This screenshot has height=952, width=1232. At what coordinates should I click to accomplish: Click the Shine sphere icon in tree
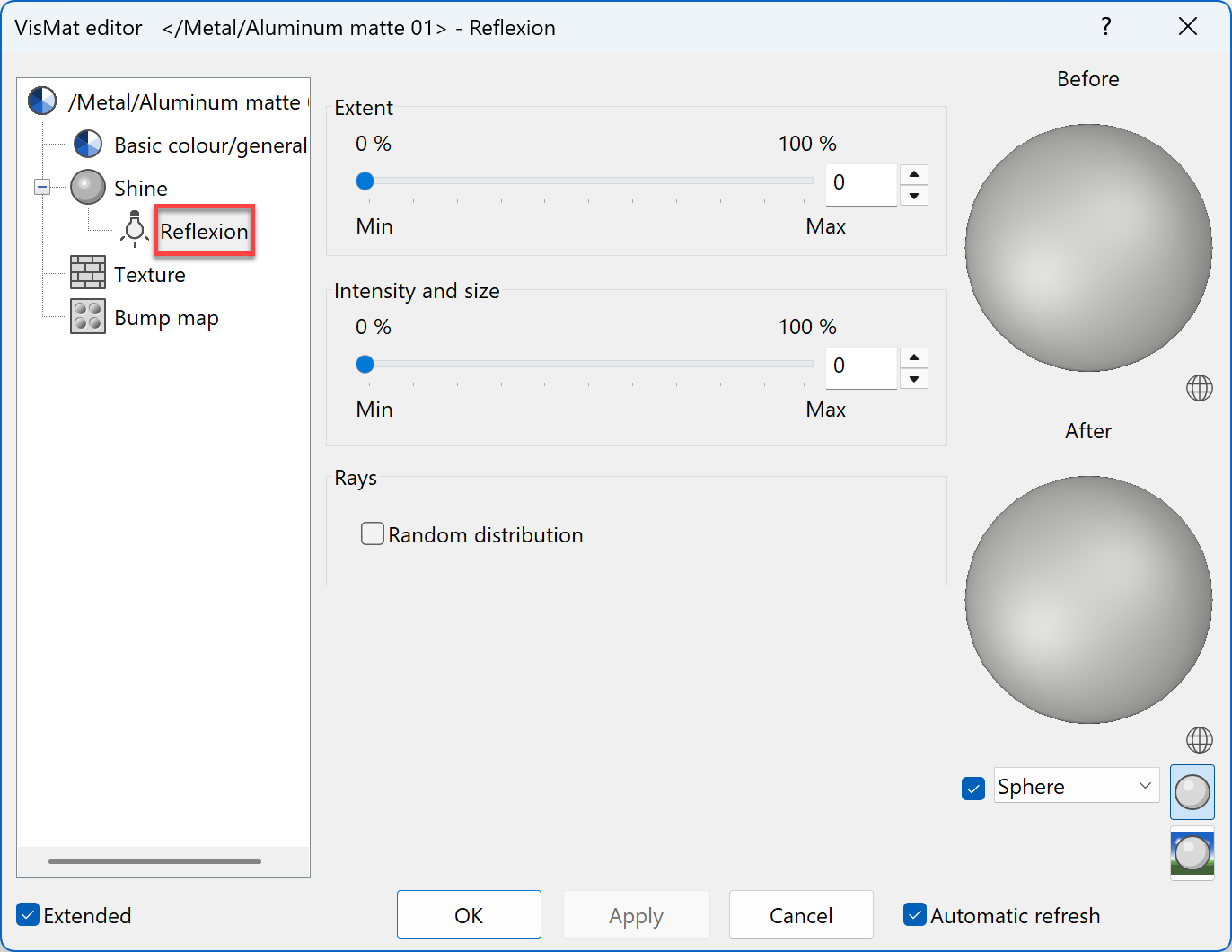pyautogui.click(x=88, y=188)
